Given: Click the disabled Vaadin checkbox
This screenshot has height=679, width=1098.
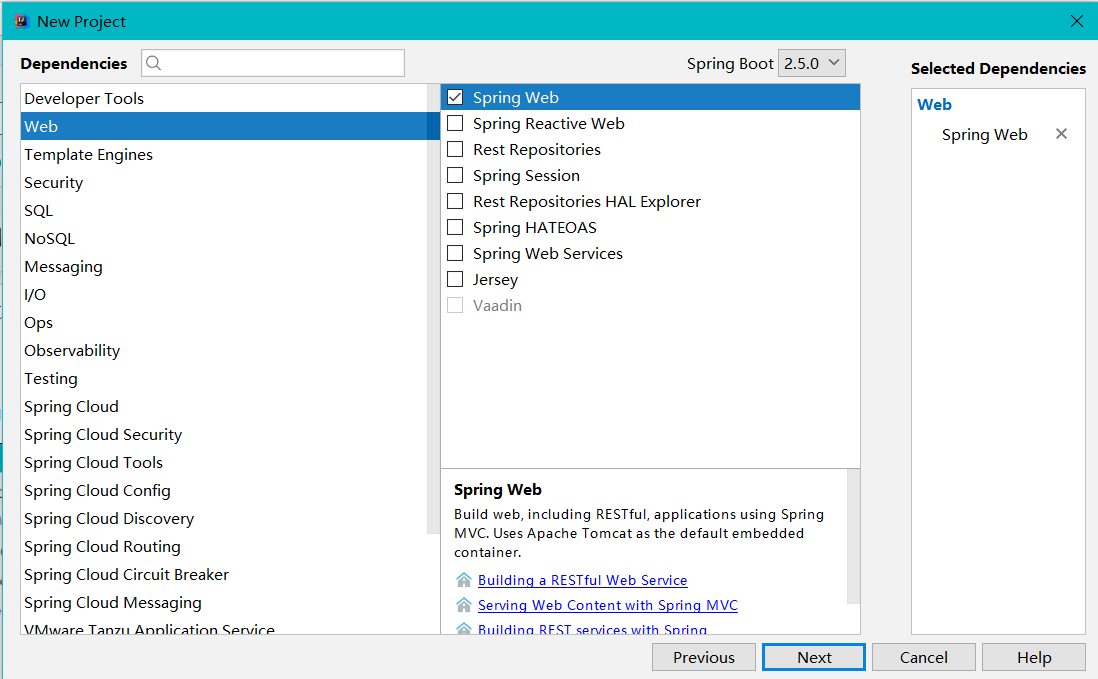Looking at the screenshot, I should point(455,305).
